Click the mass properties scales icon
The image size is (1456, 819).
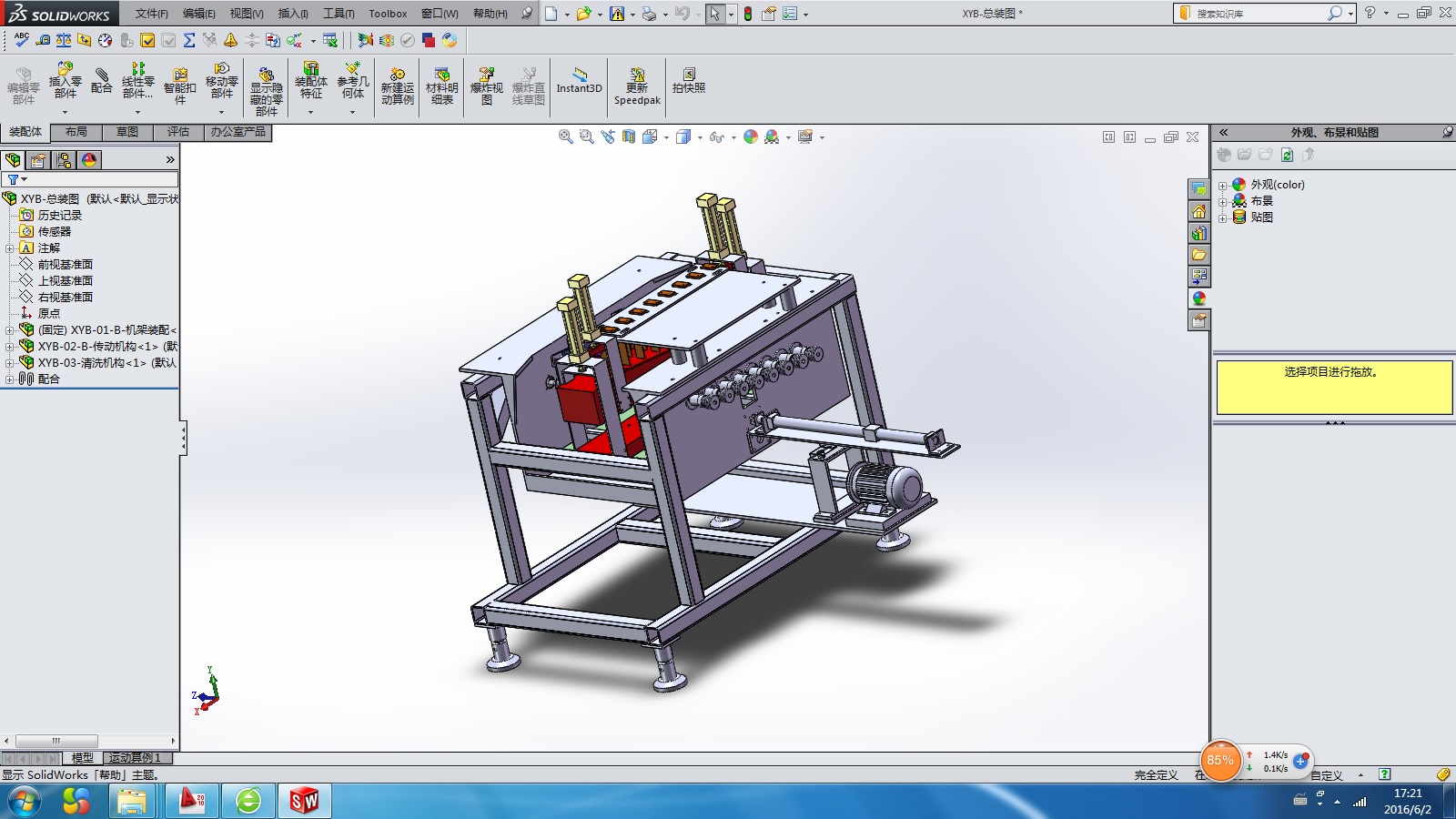pyautogui.click(x=64, y=40)
